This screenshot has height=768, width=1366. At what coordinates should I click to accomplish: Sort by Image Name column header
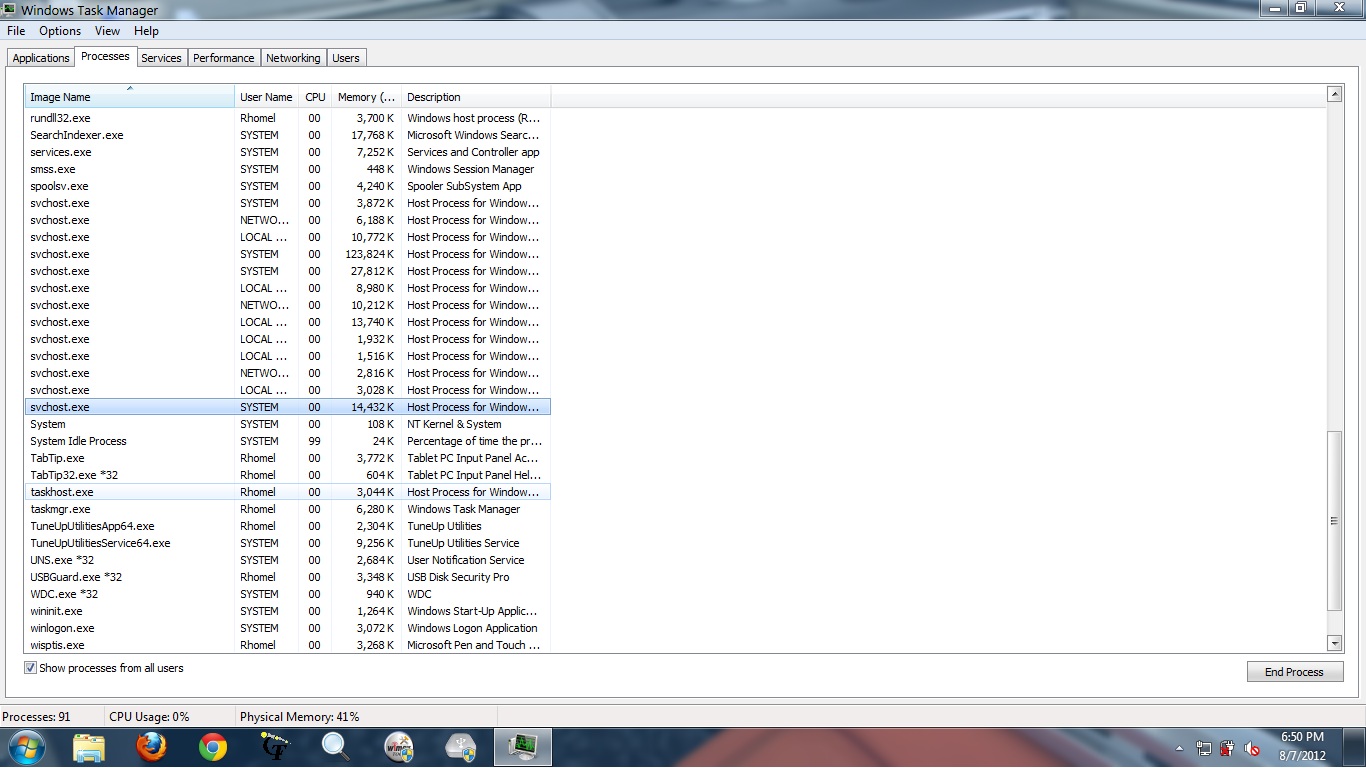[x=129, y=97]
